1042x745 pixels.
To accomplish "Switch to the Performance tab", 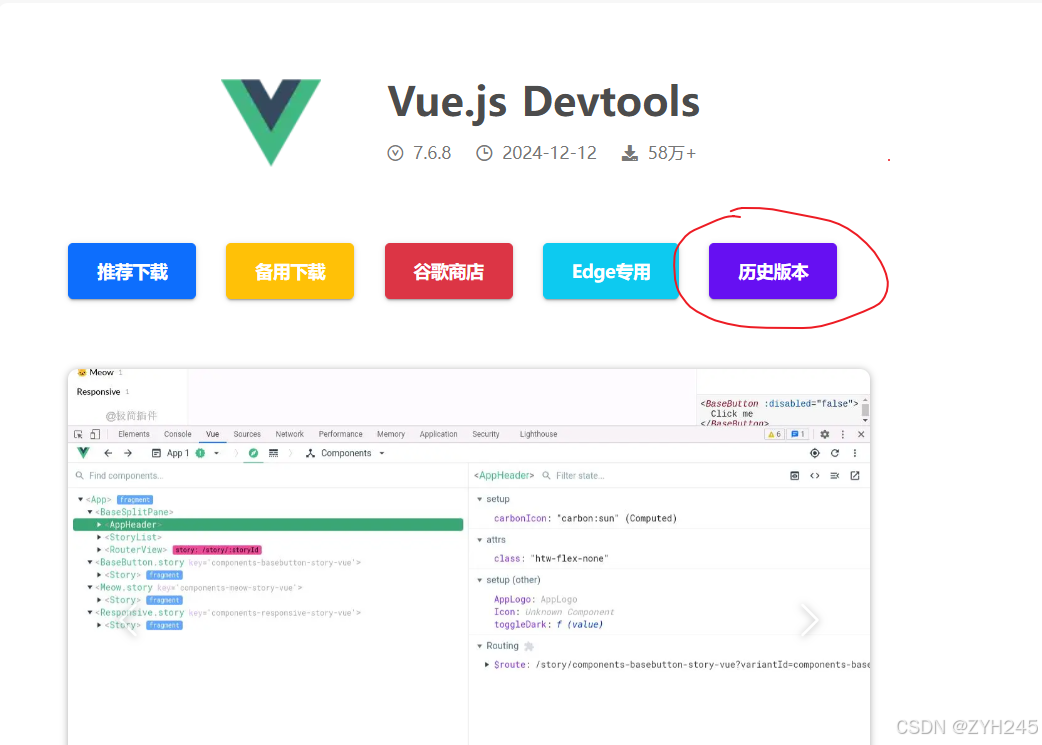I will coord(340,434).
